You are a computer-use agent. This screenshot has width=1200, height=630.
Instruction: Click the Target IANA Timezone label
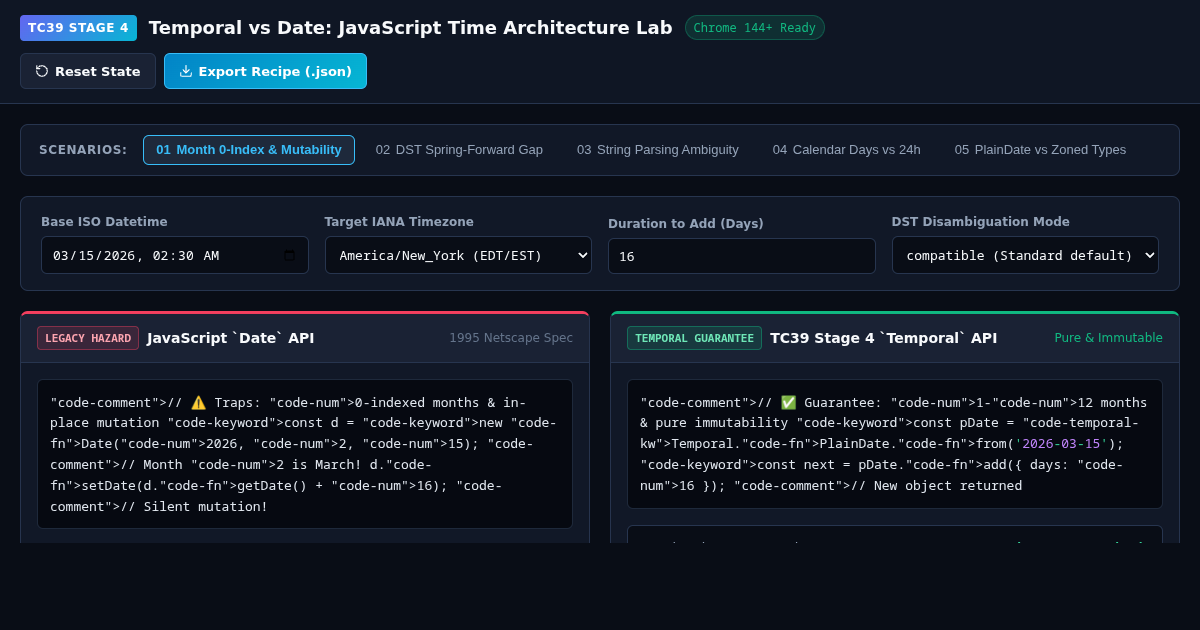pyautogui.click(x=399, y=222)
